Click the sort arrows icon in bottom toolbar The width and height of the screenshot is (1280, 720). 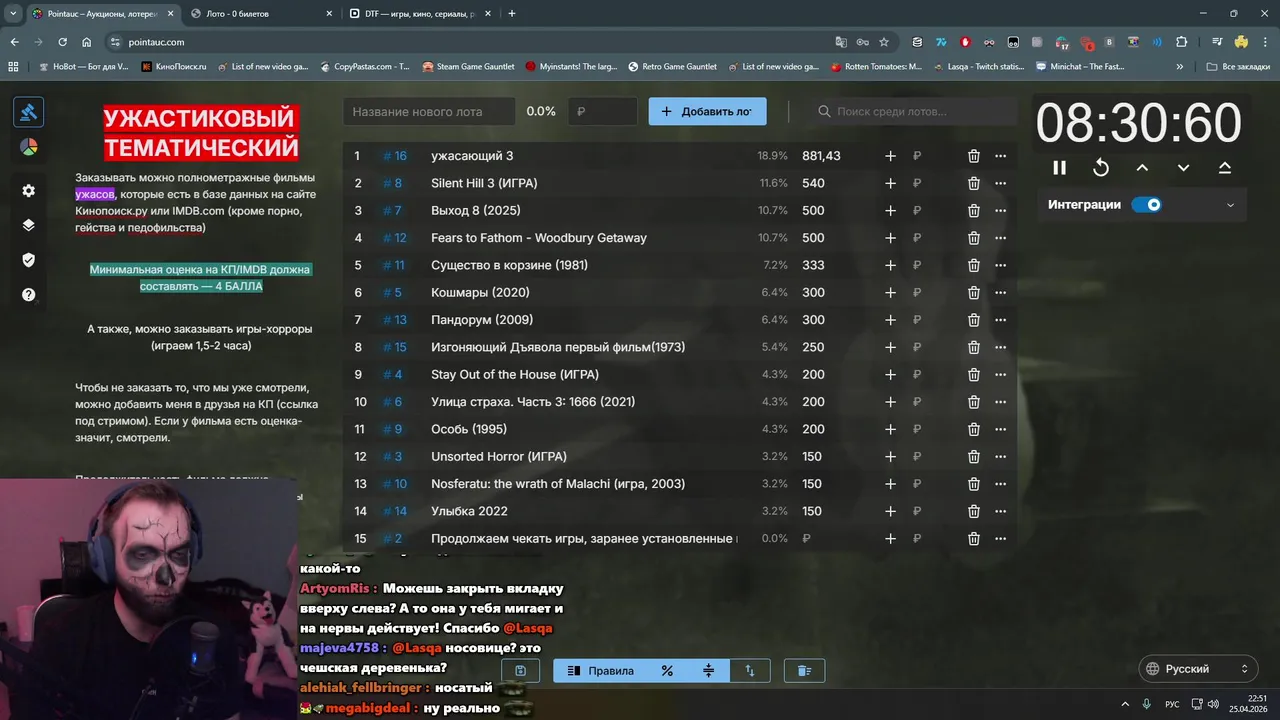coord(750,671)
